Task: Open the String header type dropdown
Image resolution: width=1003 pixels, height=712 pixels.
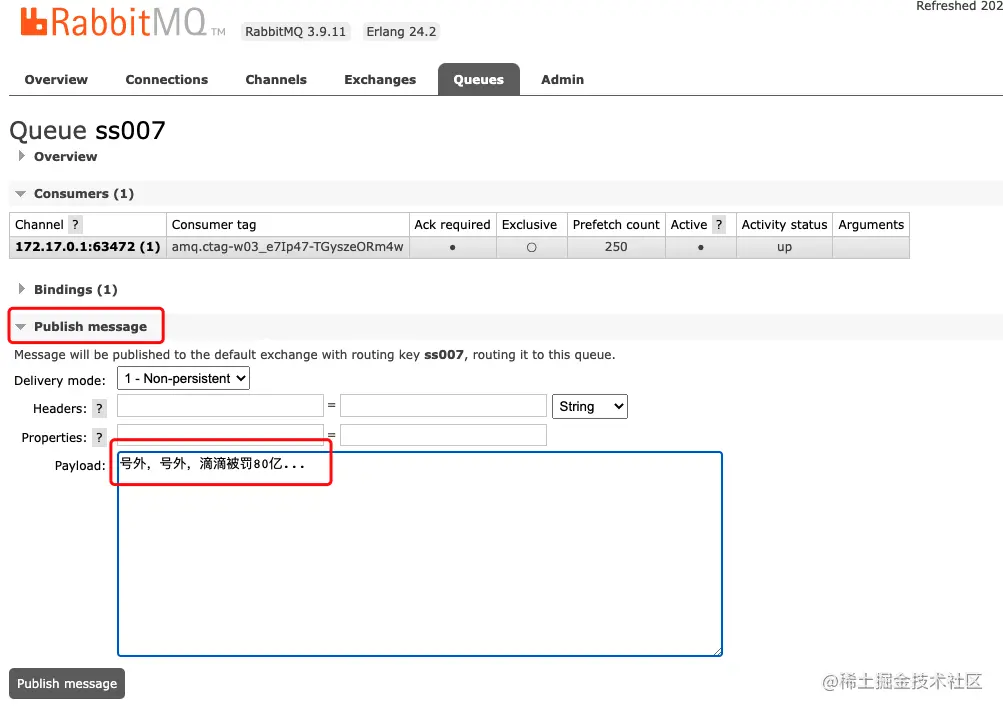Action: (x=590, y=407)
